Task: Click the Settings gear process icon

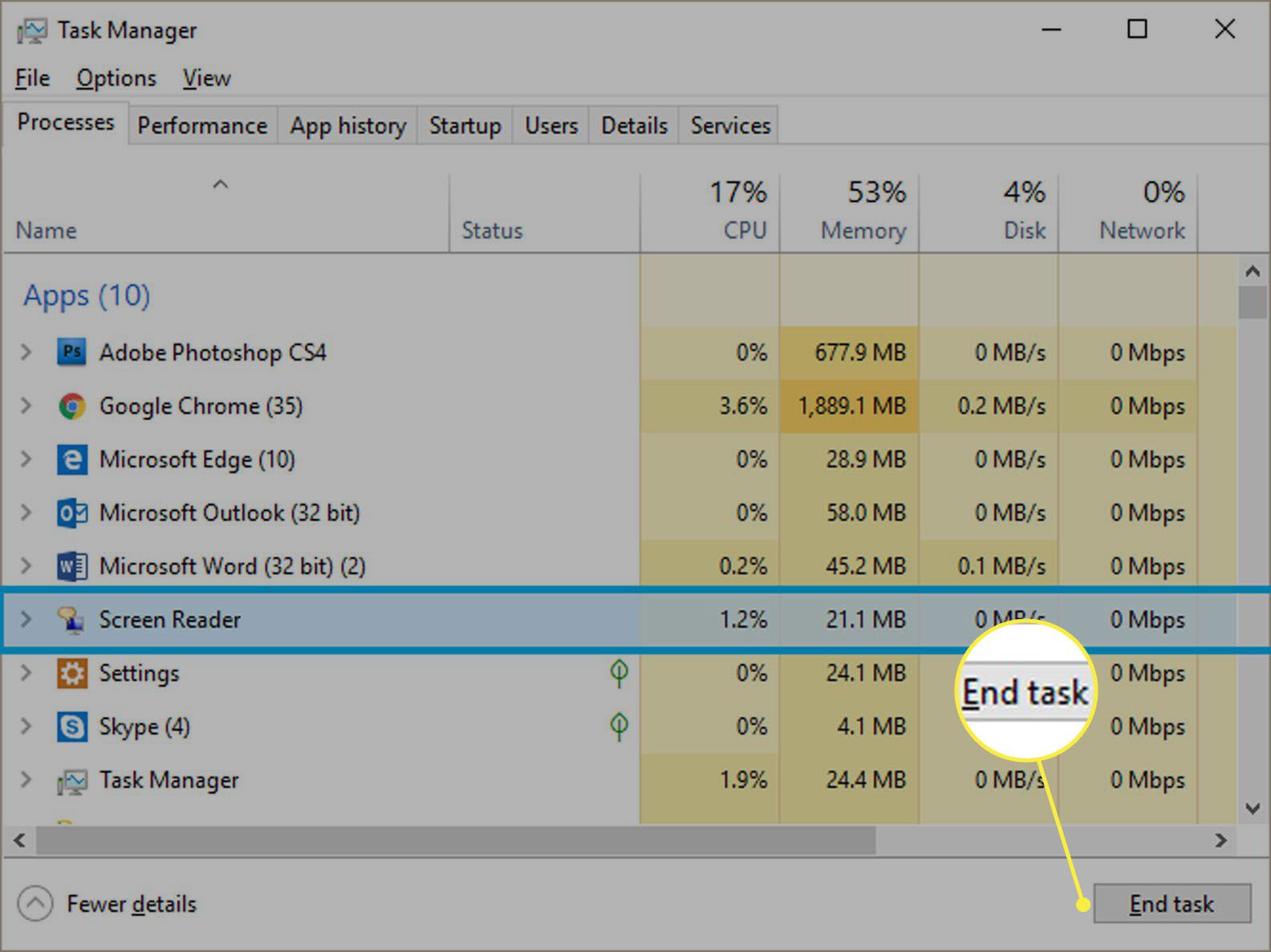Action: click(71, 673)
